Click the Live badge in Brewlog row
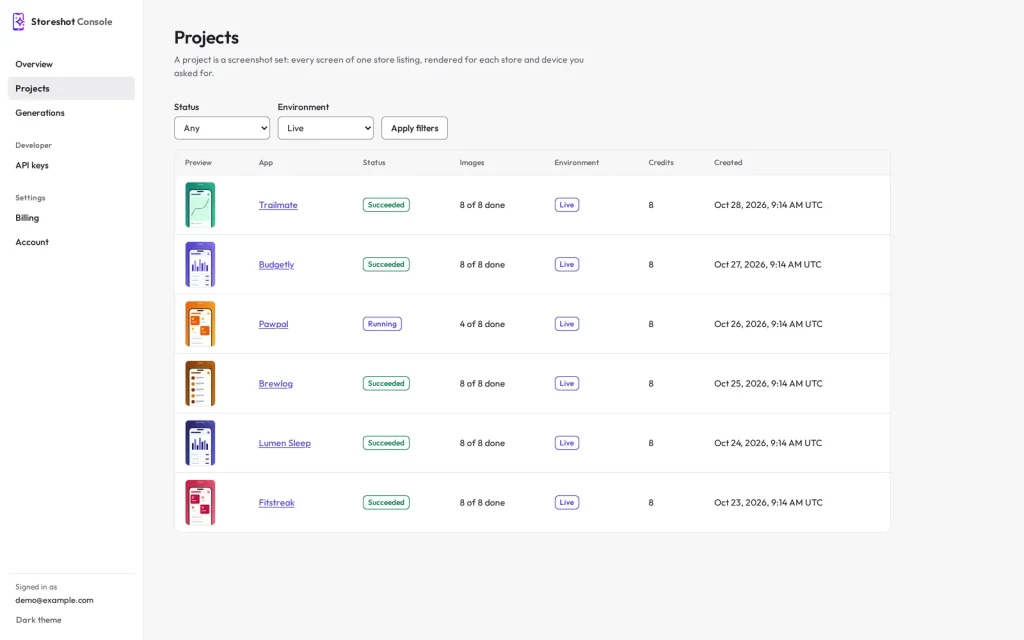 click(x=567, y=383)
